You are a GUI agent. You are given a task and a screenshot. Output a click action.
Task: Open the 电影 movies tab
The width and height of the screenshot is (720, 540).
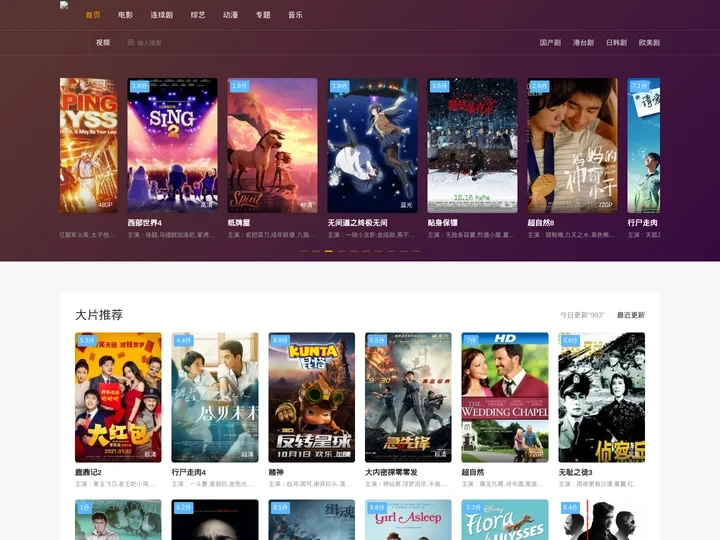(125, 15)
